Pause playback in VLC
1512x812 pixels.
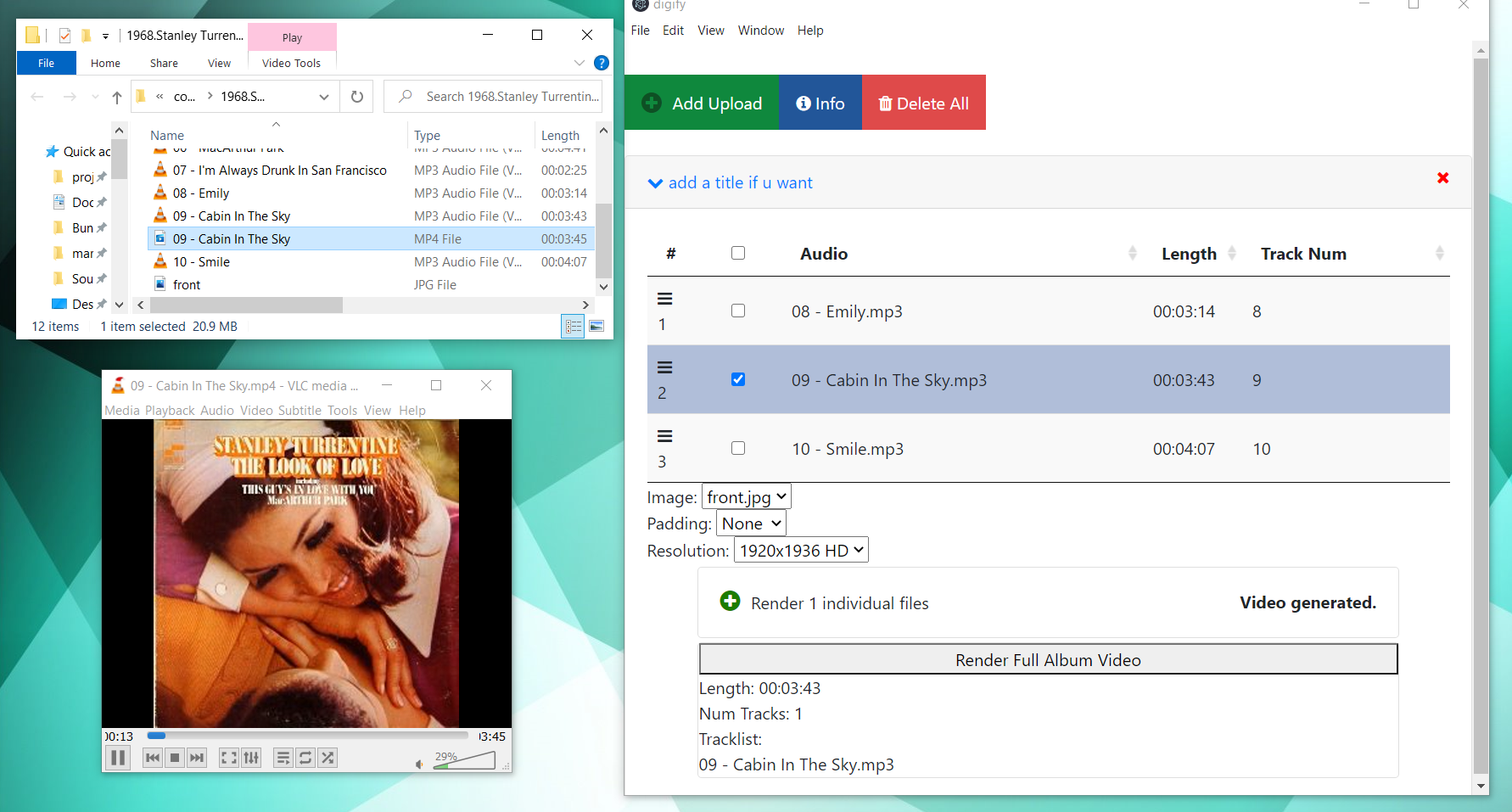119,758
